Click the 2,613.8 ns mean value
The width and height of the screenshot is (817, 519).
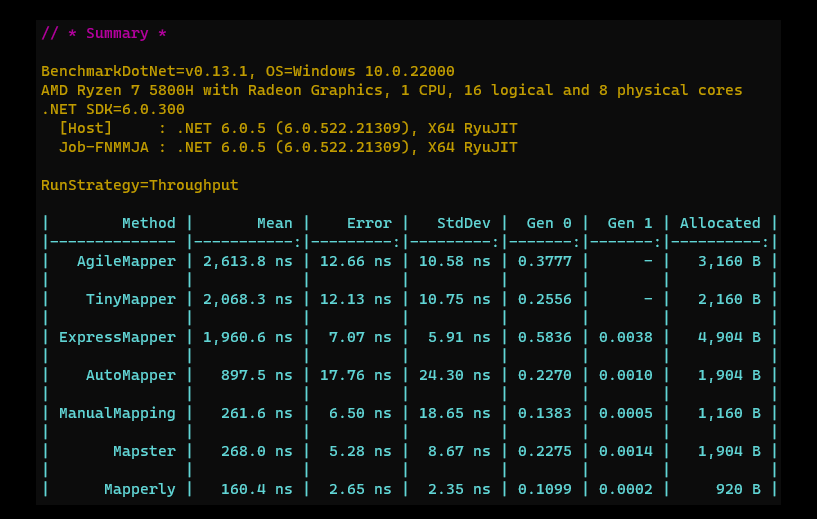pyautogui.click(x=247, y=261)
